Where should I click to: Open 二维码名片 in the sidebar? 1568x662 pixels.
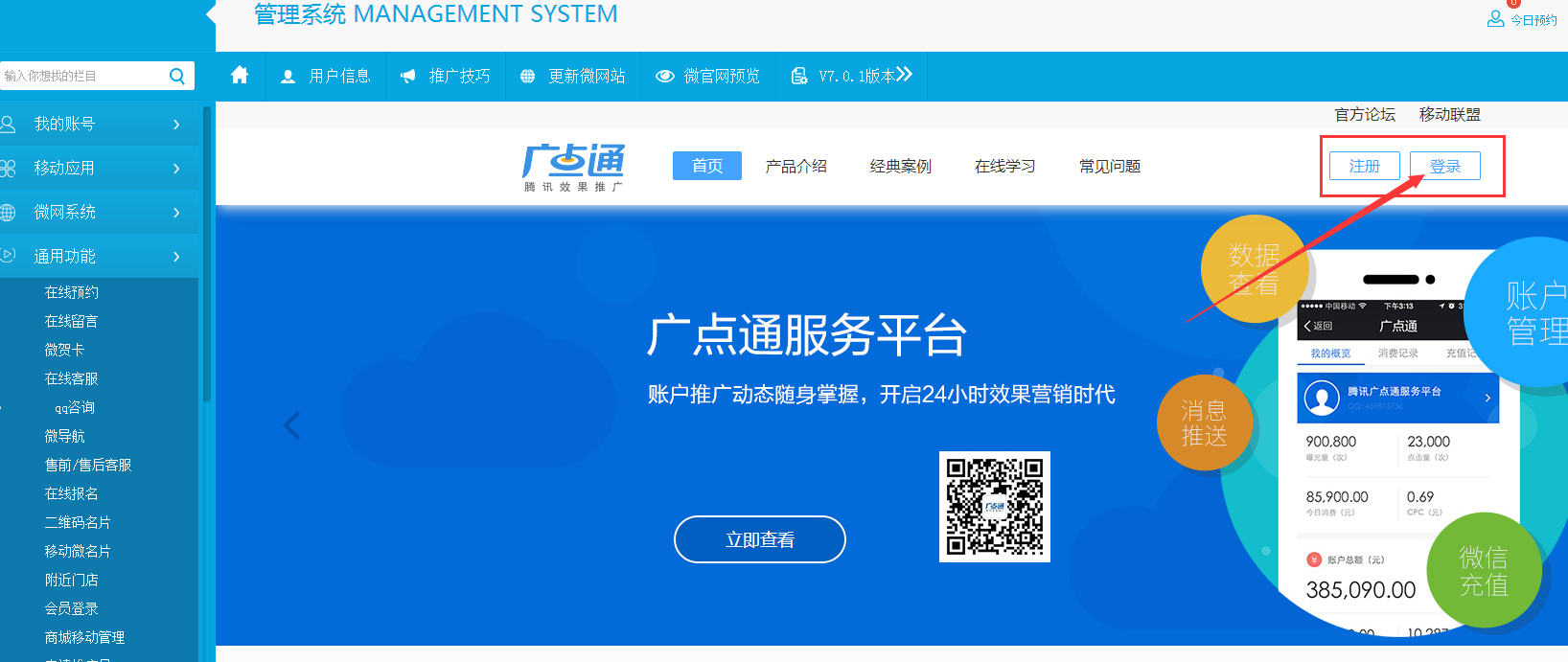78,522
